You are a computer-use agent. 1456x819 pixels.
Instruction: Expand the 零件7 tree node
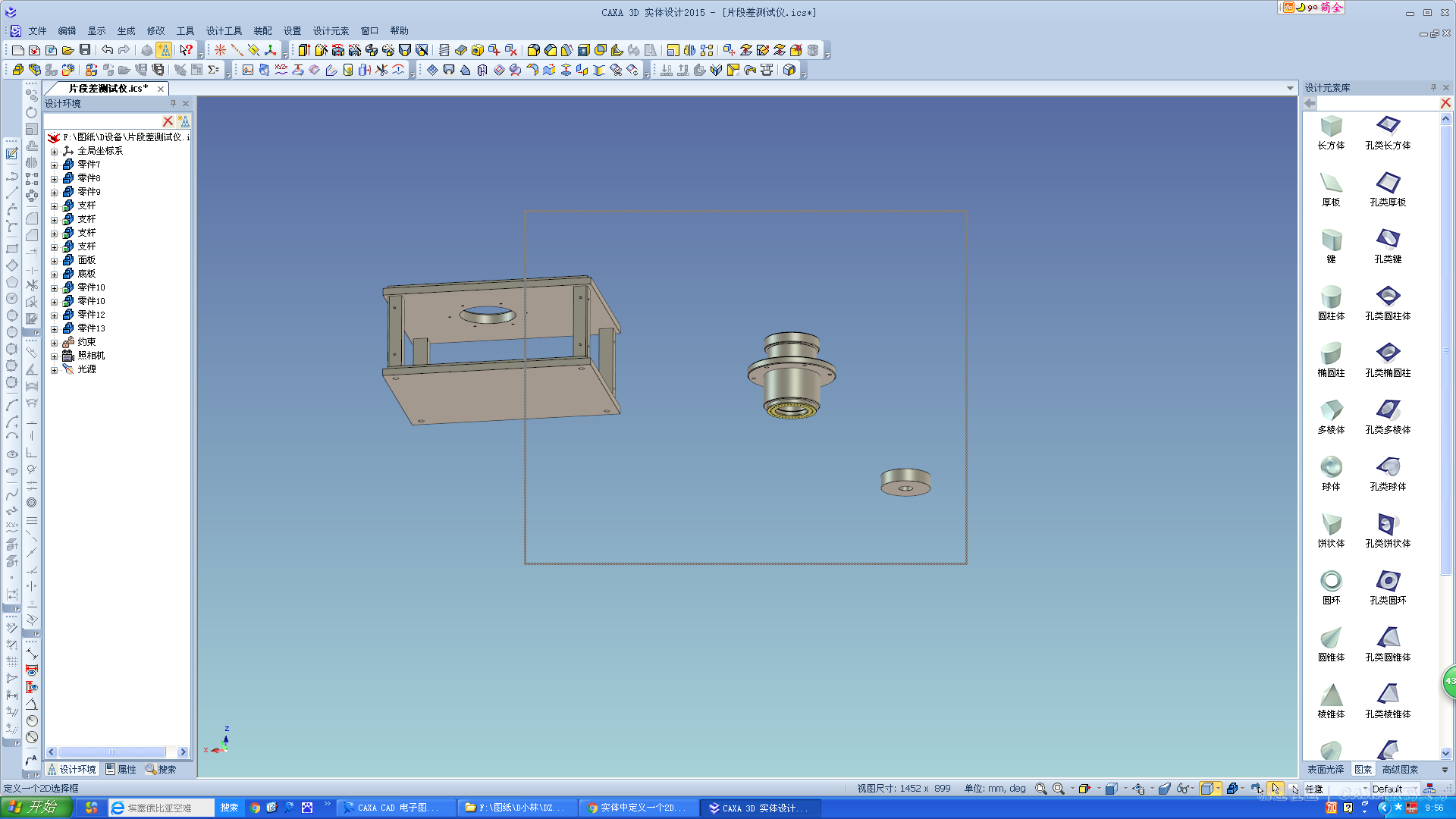click(x=54, y=165)
